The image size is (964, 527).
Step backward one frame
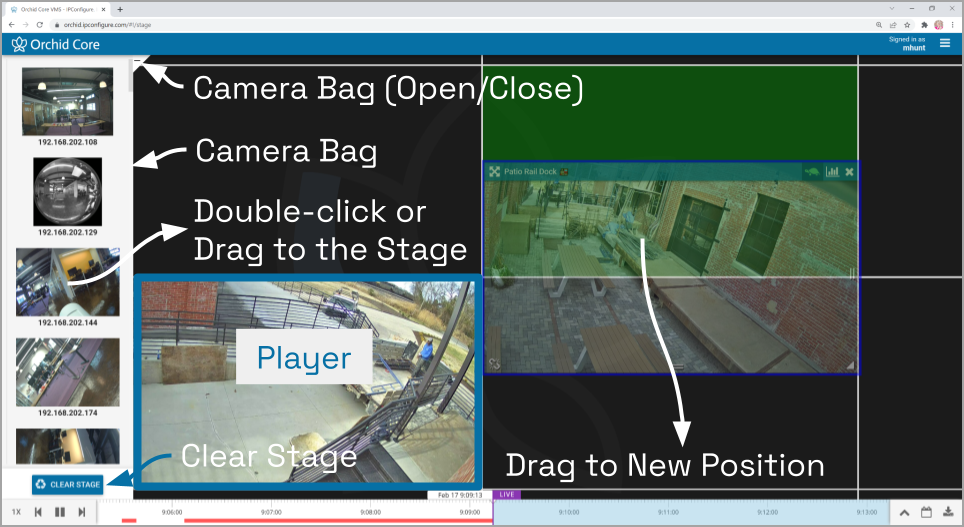[38, 512]
